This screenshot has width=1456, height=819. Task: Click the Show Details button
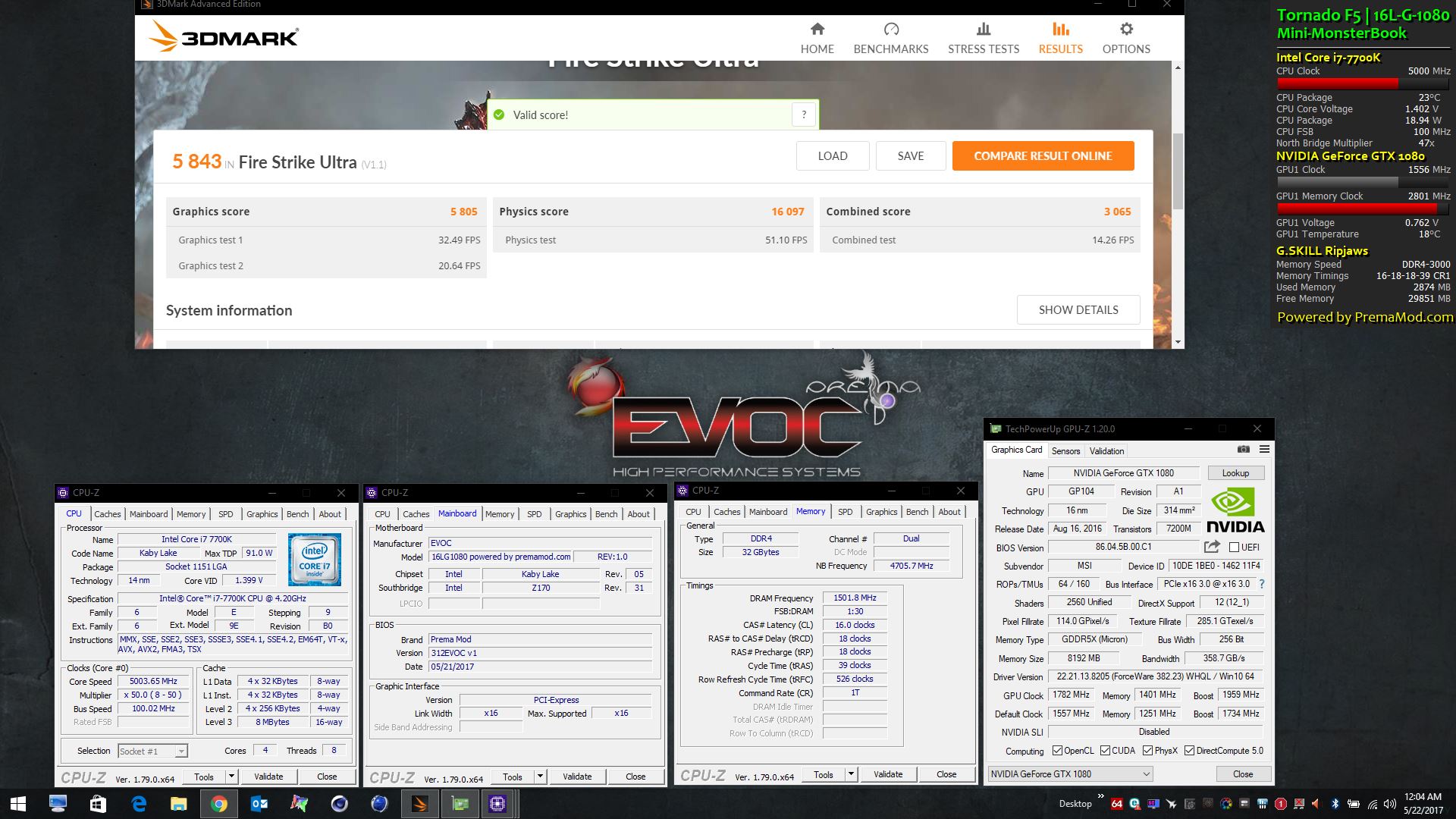pyautogui.click(x=1078, y=309)
